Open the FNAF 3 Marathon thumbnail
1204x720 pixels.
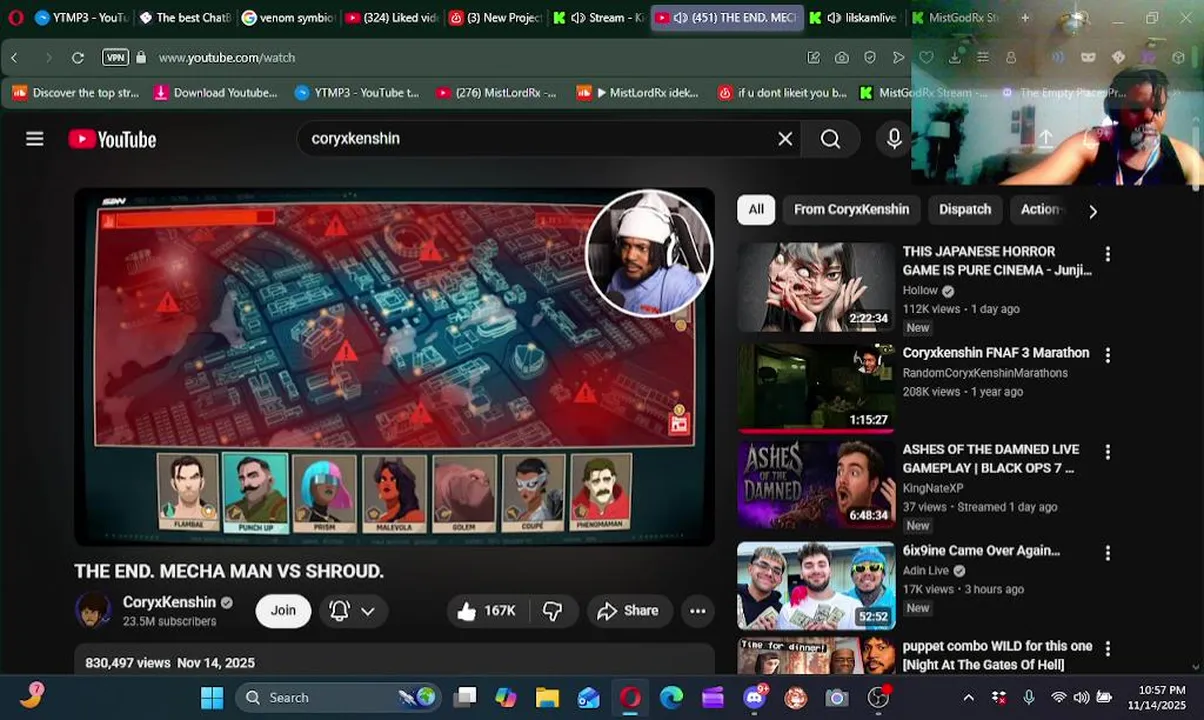(x=816, y=388)
